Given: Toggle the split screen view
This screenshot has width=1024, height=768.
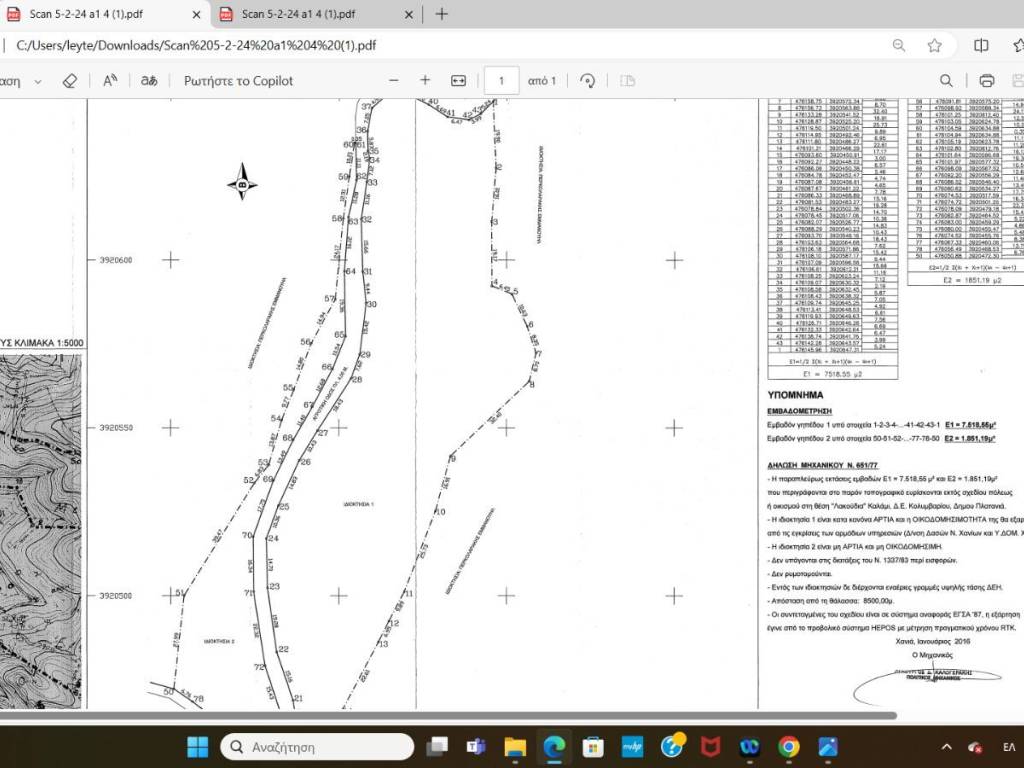Looking at the screenshot, I should [981, 45].
